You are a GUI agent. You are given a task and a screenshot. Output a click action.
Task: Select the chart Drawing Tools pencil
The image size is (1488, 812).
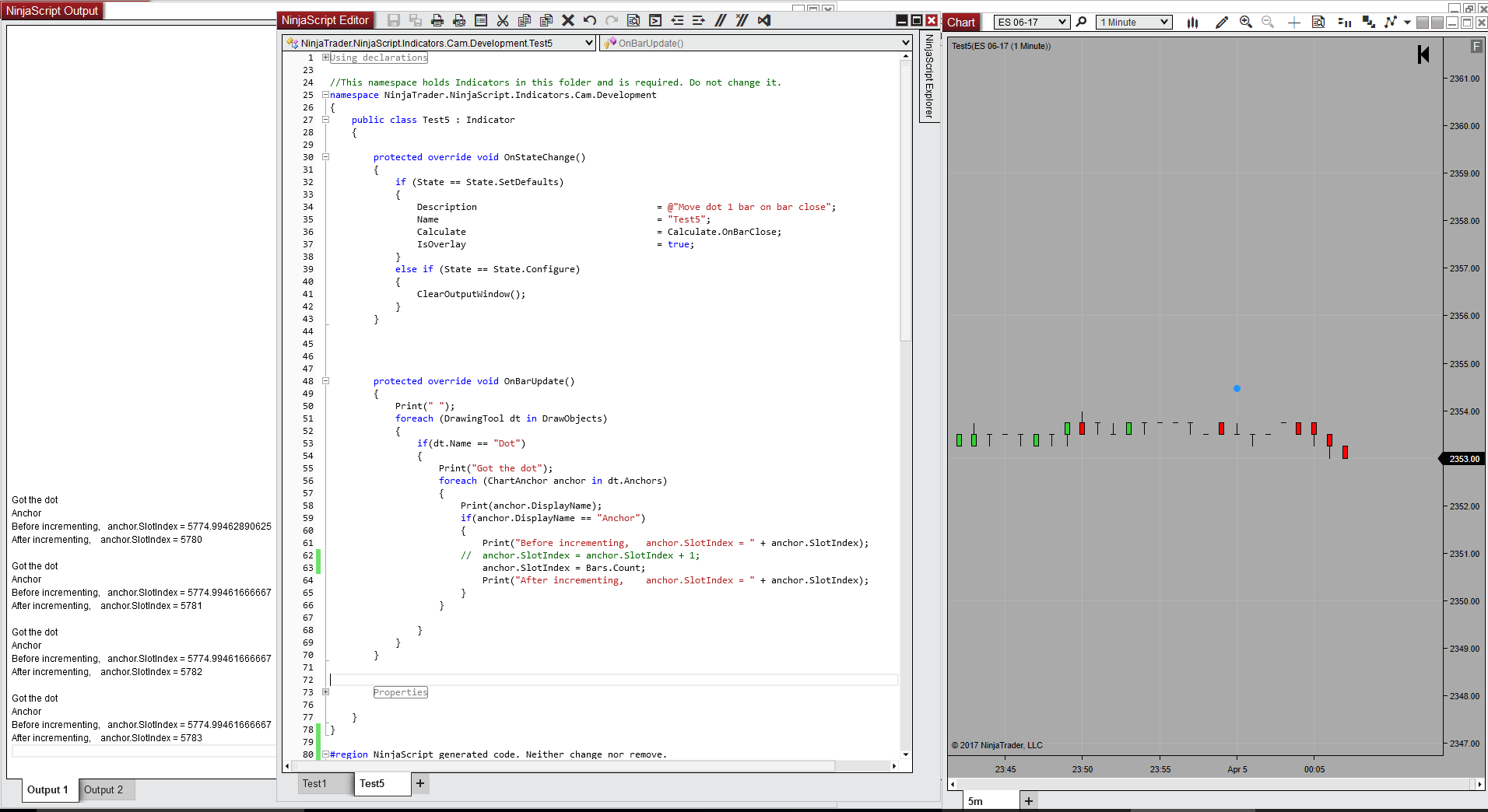click(x=1222, y=23)
